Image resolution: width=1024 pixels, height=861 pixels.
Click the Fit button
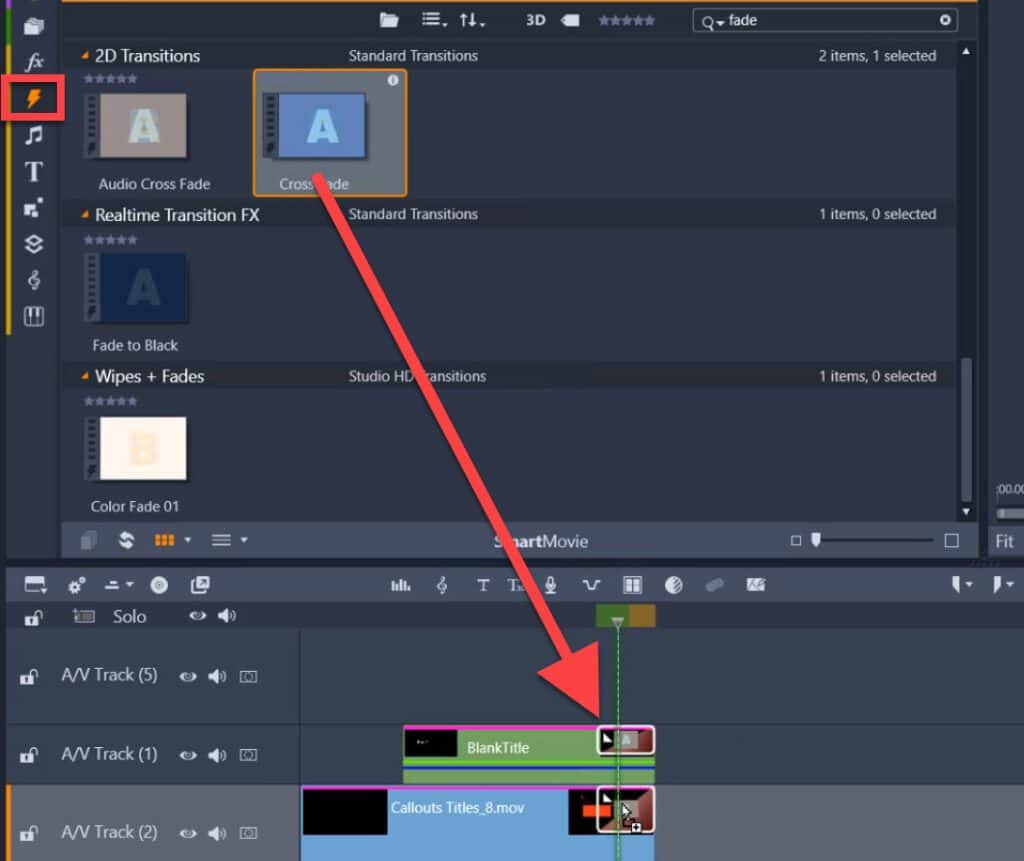pyautogui.click(x=1005, y=541)
